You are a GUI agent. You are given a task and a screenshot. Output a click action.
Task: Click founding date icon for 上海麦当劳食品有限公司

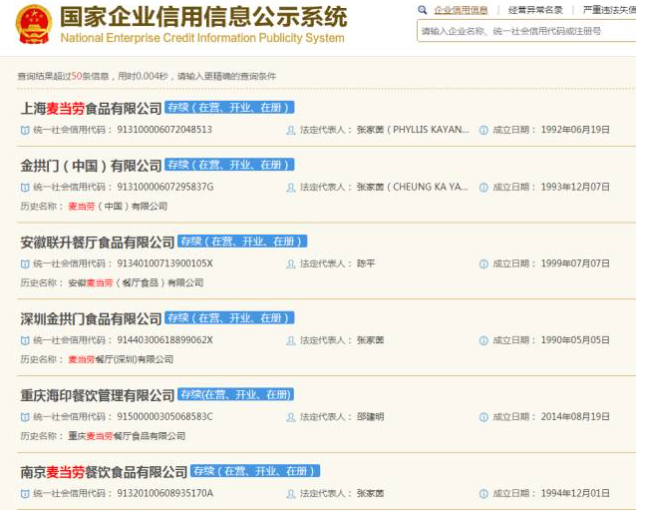pos(484,130)
